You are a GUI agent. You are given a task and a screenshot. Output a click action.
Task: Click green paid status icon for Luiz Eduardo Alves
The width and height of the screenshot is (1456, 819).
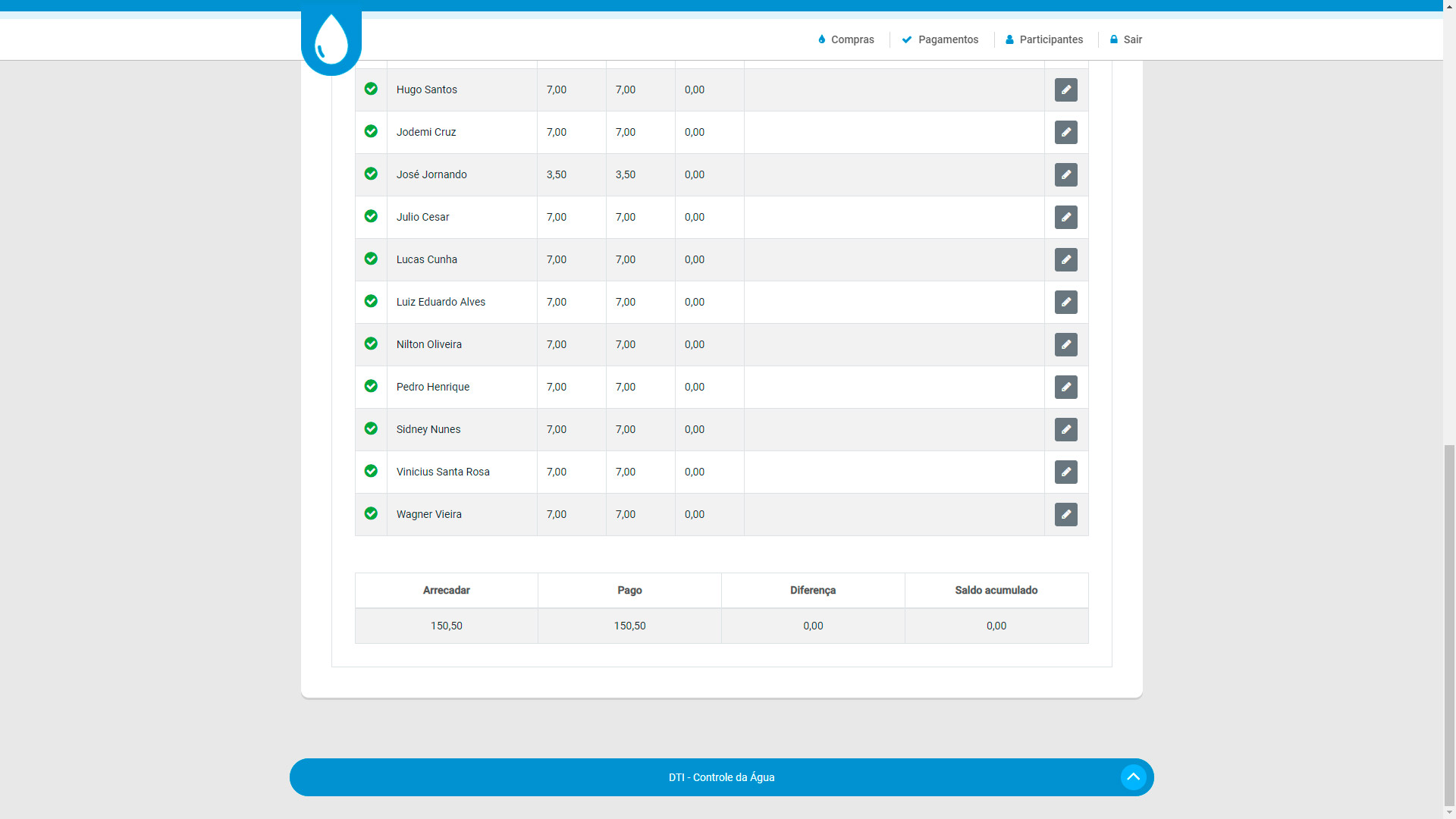(x=371, y=301)
